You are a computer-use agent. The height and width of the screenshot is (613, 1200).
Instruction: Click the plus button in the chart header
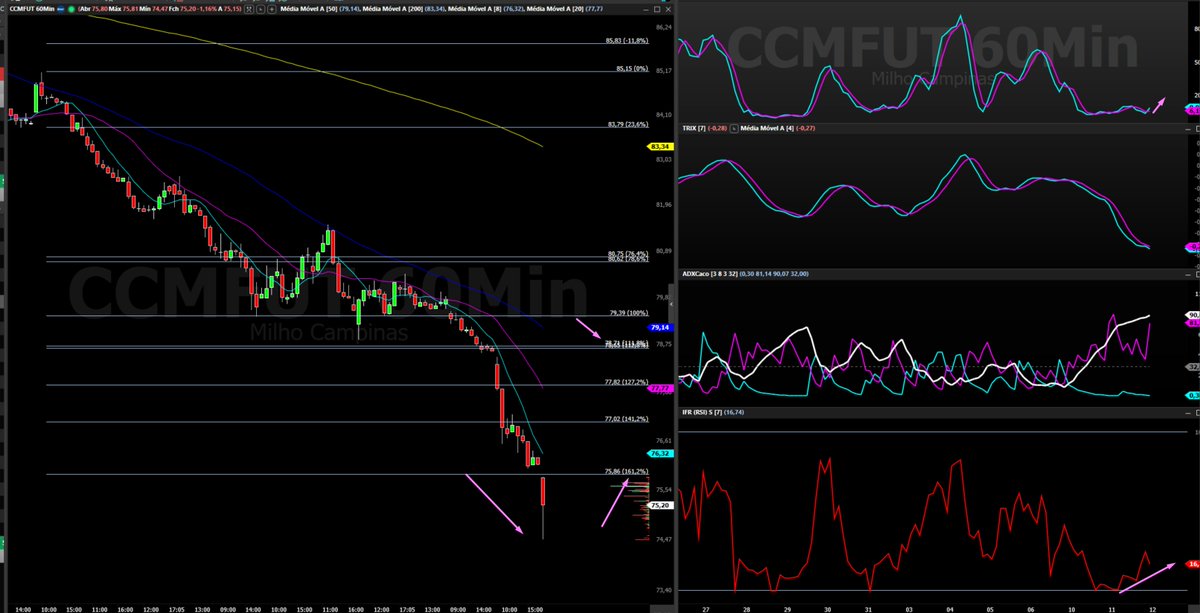272,9
